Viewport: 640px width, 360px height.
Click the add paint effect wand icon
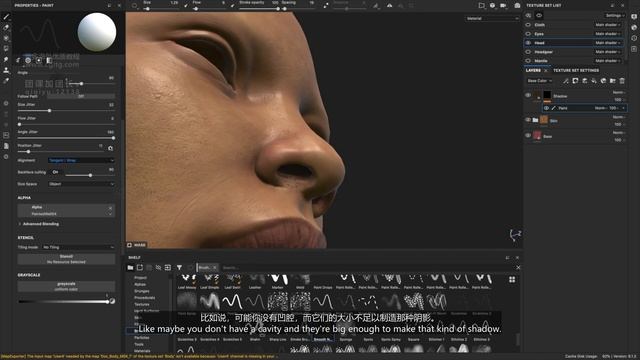click(x=566, y=81)
